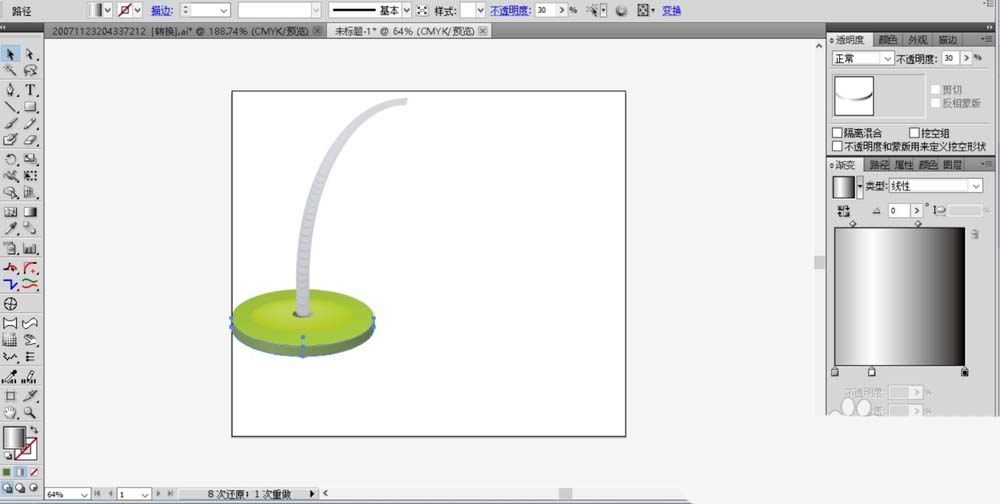
Task: Set toolbox fill mode to None
Action: coord(34,472)
